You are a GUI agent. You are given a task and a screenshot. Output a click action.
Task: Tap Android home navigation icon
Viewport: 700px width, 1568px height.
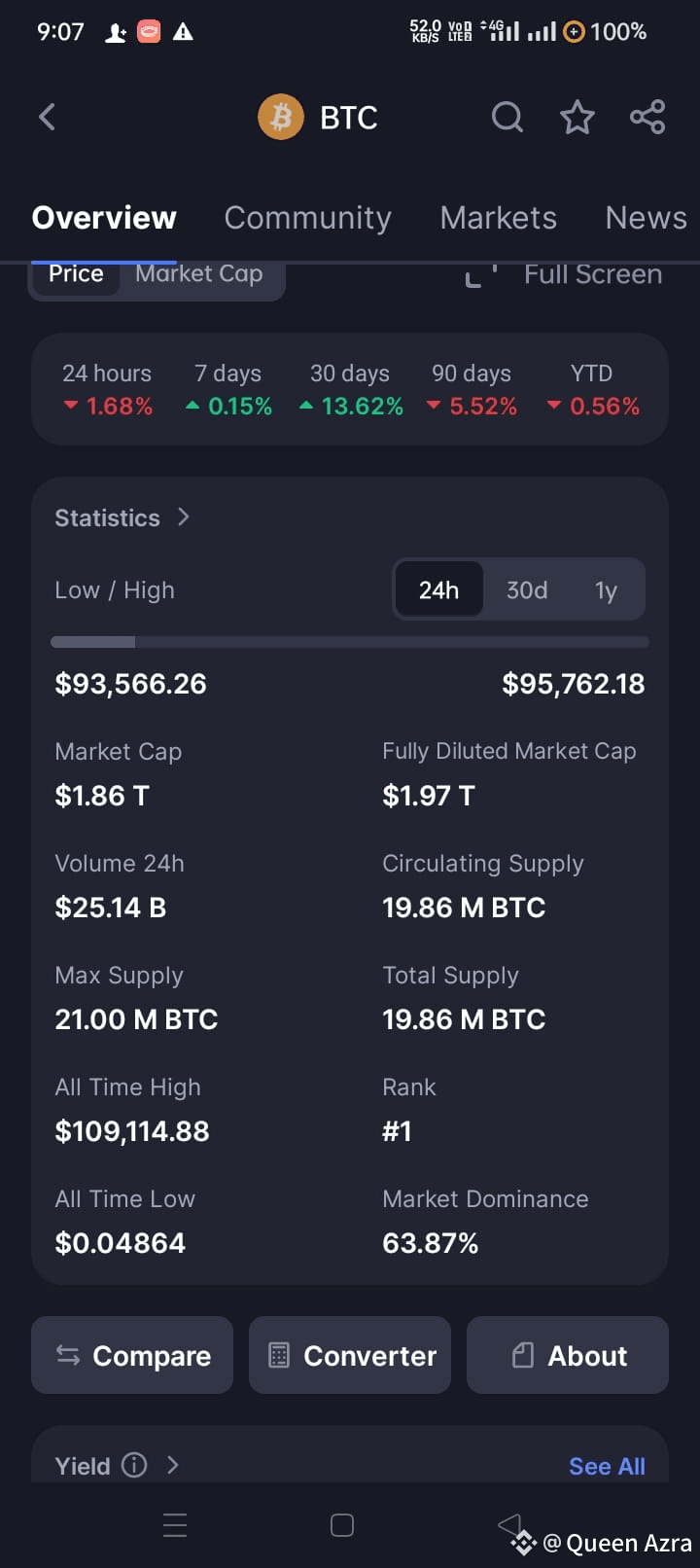coord(342,1525)
